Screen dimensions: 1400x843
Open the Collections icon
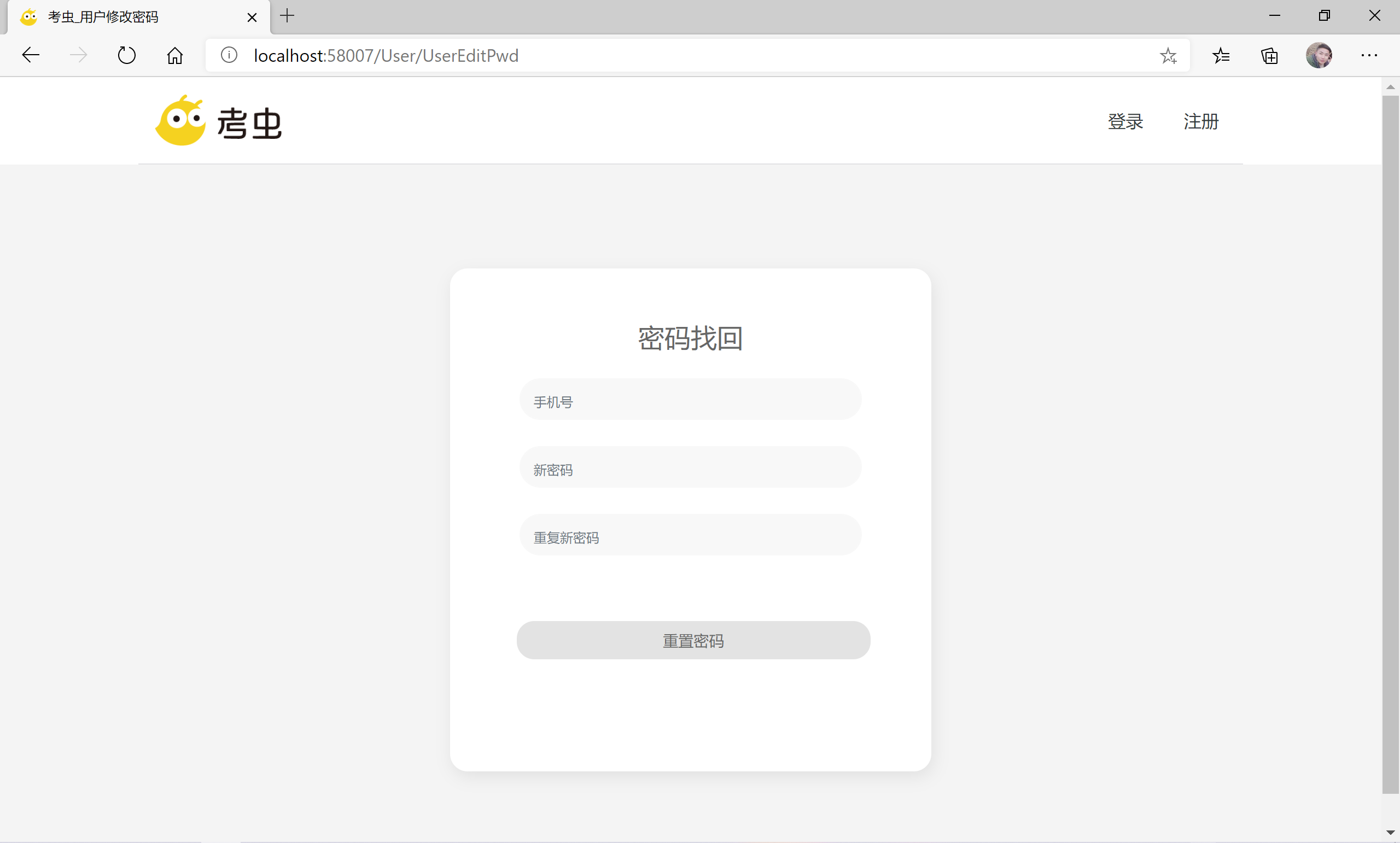coord(1269,55)
